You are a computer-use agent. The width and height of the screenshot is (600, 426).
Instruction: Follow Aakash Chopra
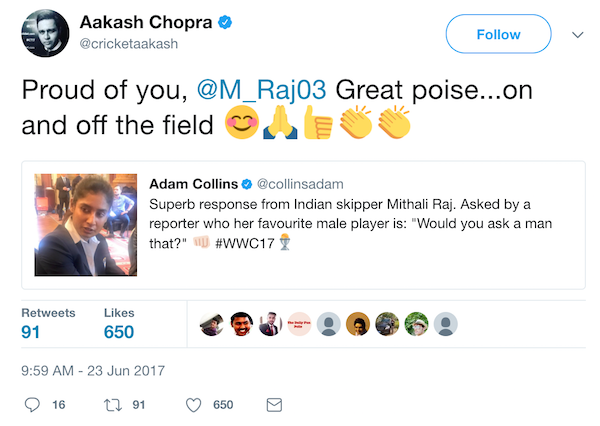coord(498,35)
